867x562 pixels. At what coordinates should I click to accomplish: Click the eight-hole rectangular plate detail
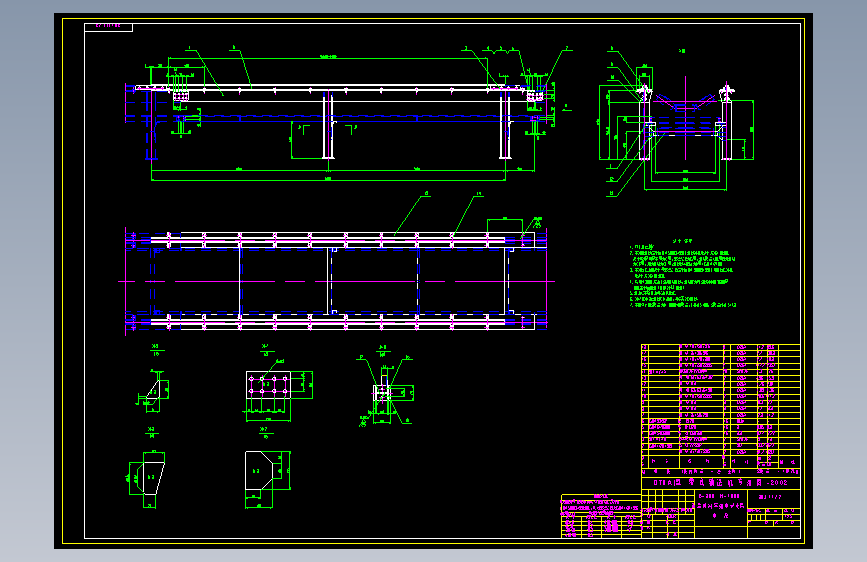pos(279,390)
